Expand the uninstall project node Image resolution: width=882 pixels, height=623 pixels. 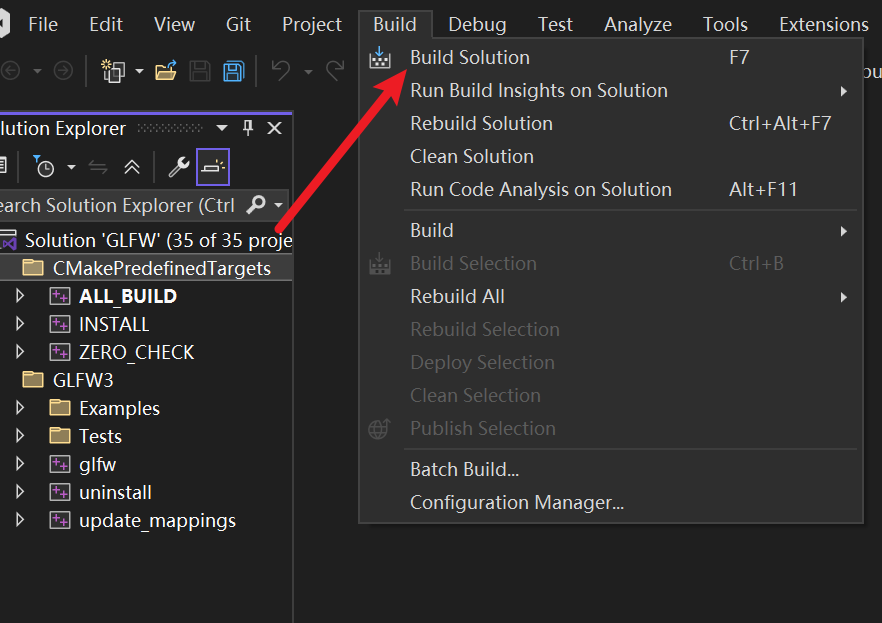pyautogui.click(x=20, y=492)
